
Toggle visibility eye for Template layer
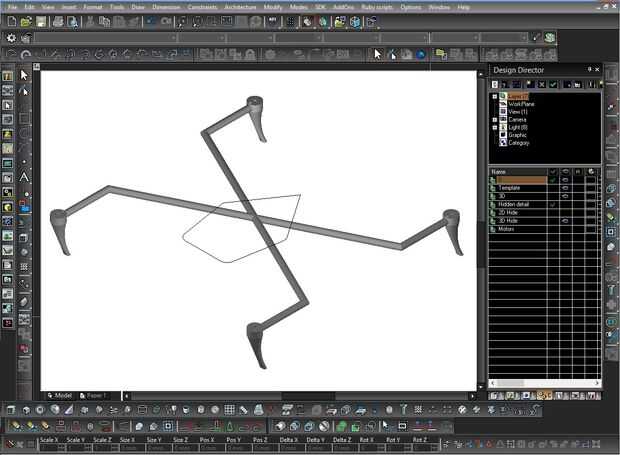tap(566, 188)
